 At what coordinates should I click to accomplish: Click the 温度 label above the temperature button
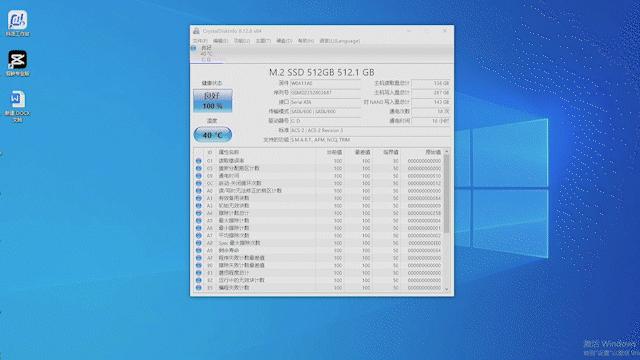click(212, 121)
